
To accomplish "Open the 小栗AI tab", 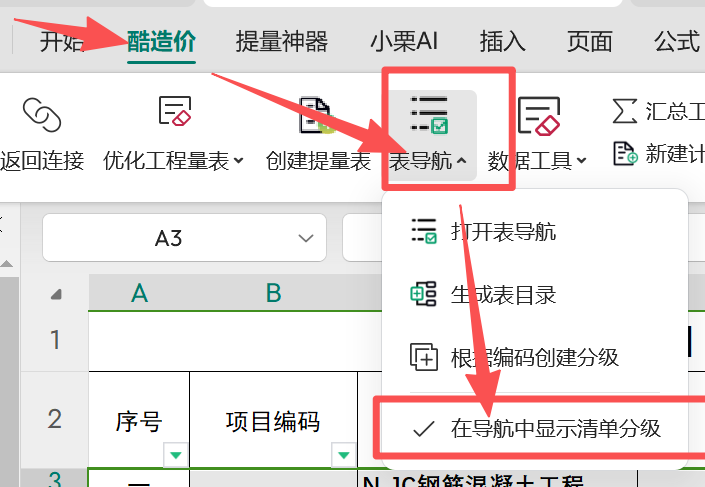I will 403,41.
